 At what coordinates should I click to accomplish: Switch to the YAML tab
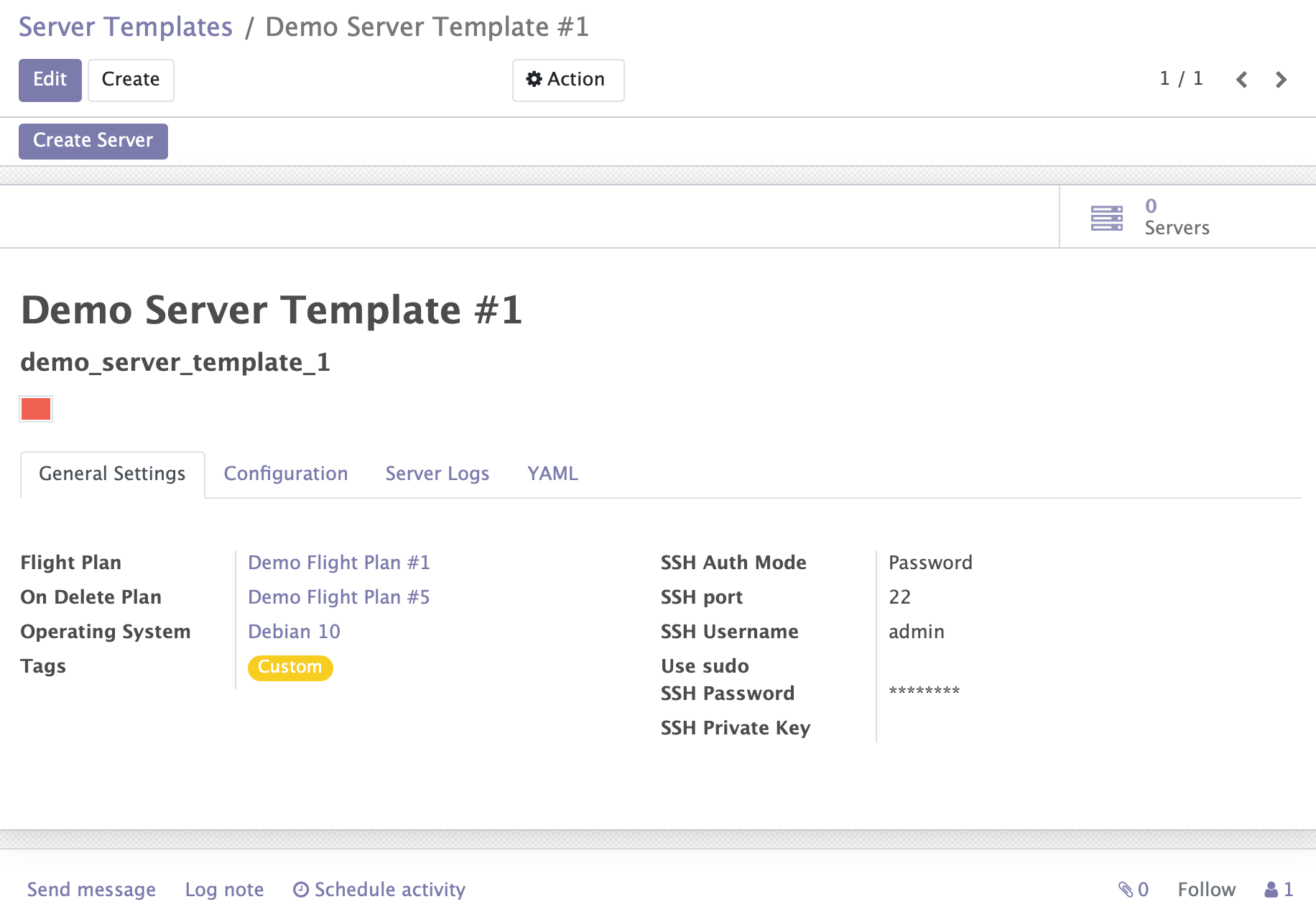tap(552, 474)
